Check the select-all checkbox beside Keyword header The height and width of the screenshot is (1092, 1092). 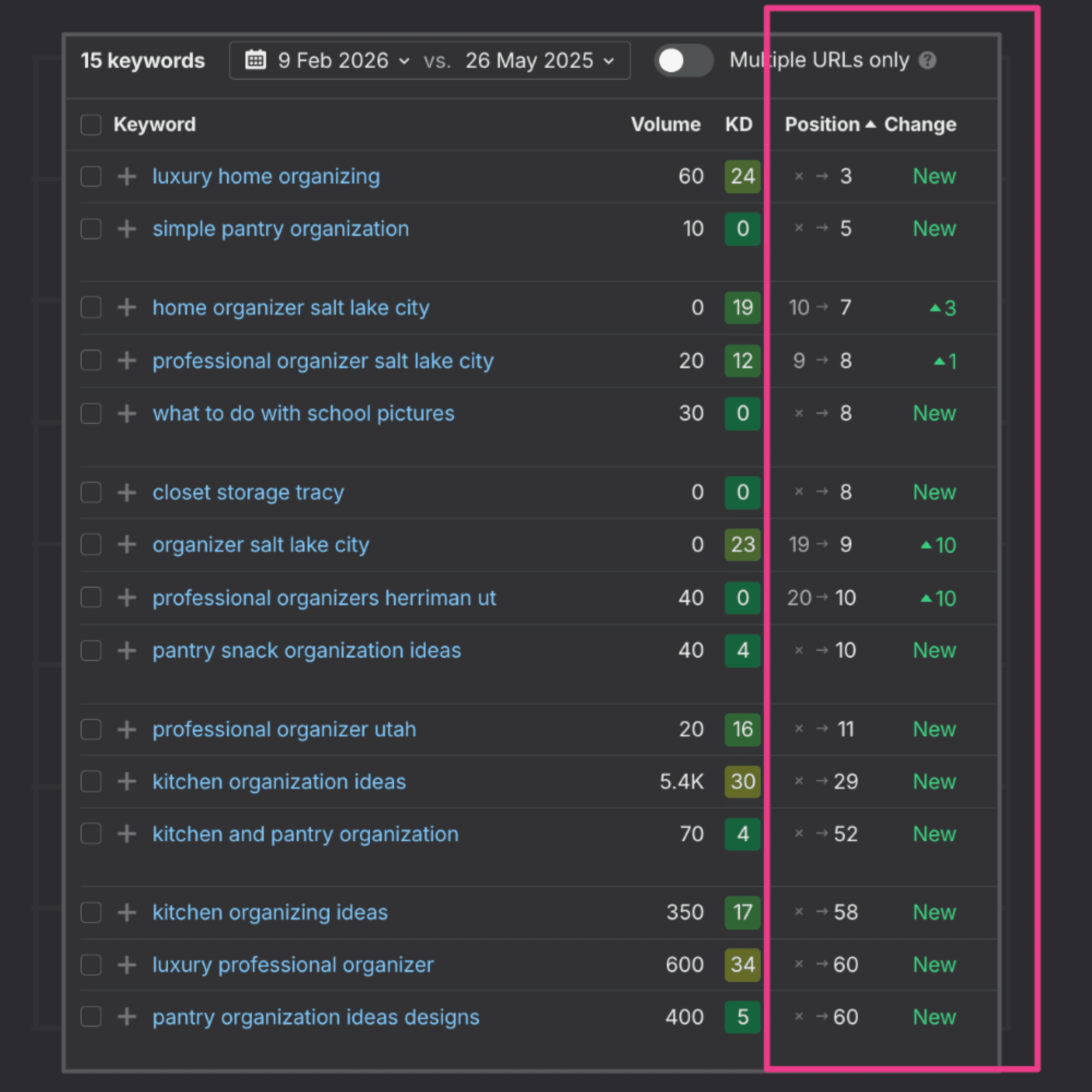click(91, 124)
